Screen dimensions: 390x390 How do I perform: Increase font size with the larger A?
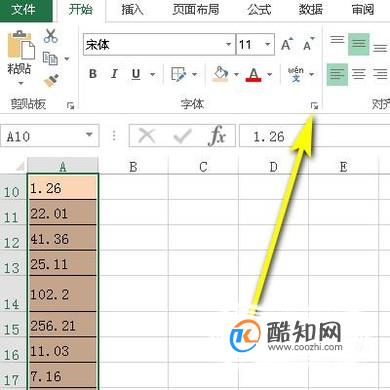coord(287,44)
